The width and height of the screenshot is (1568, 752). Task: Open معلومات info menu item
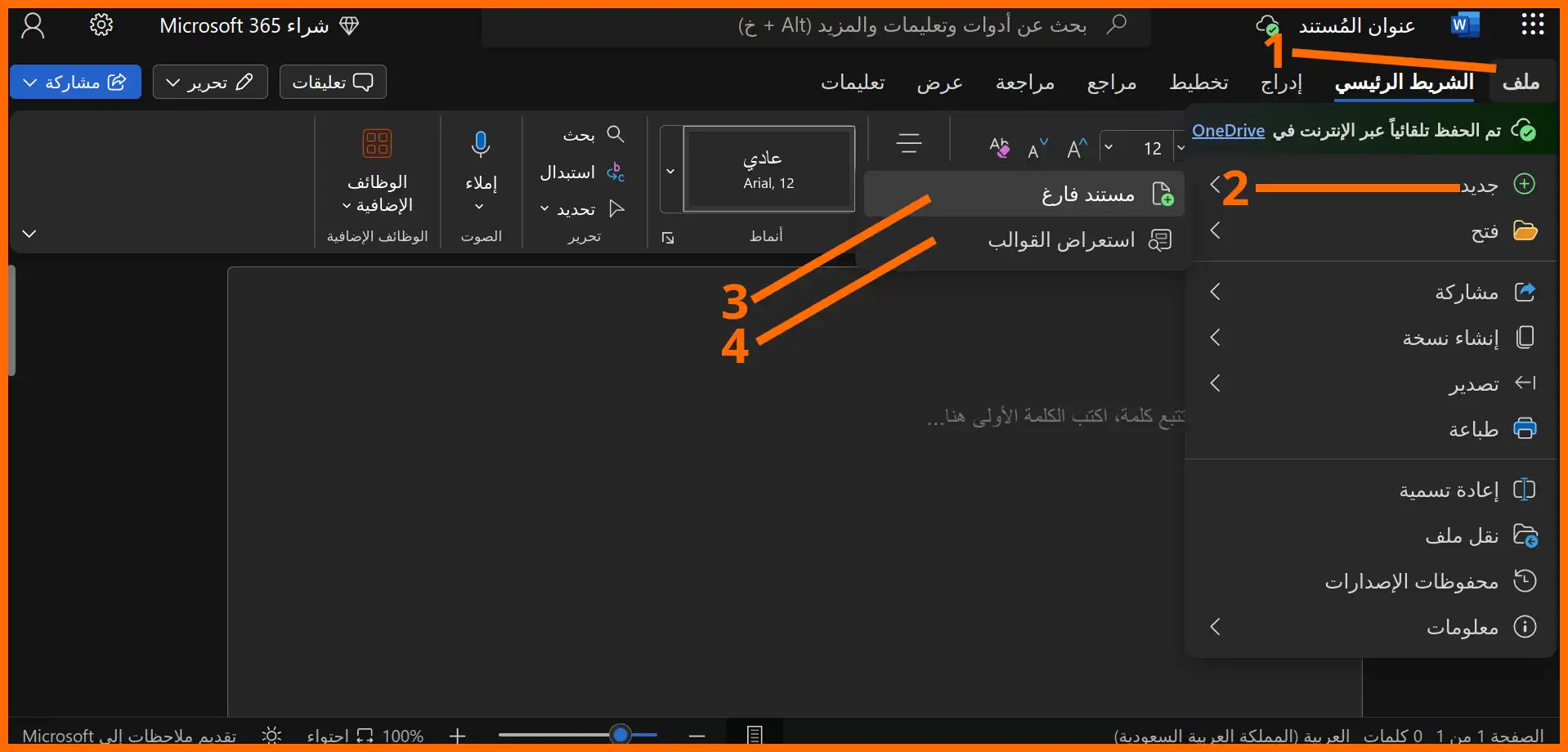click(x=1371, y=627)
